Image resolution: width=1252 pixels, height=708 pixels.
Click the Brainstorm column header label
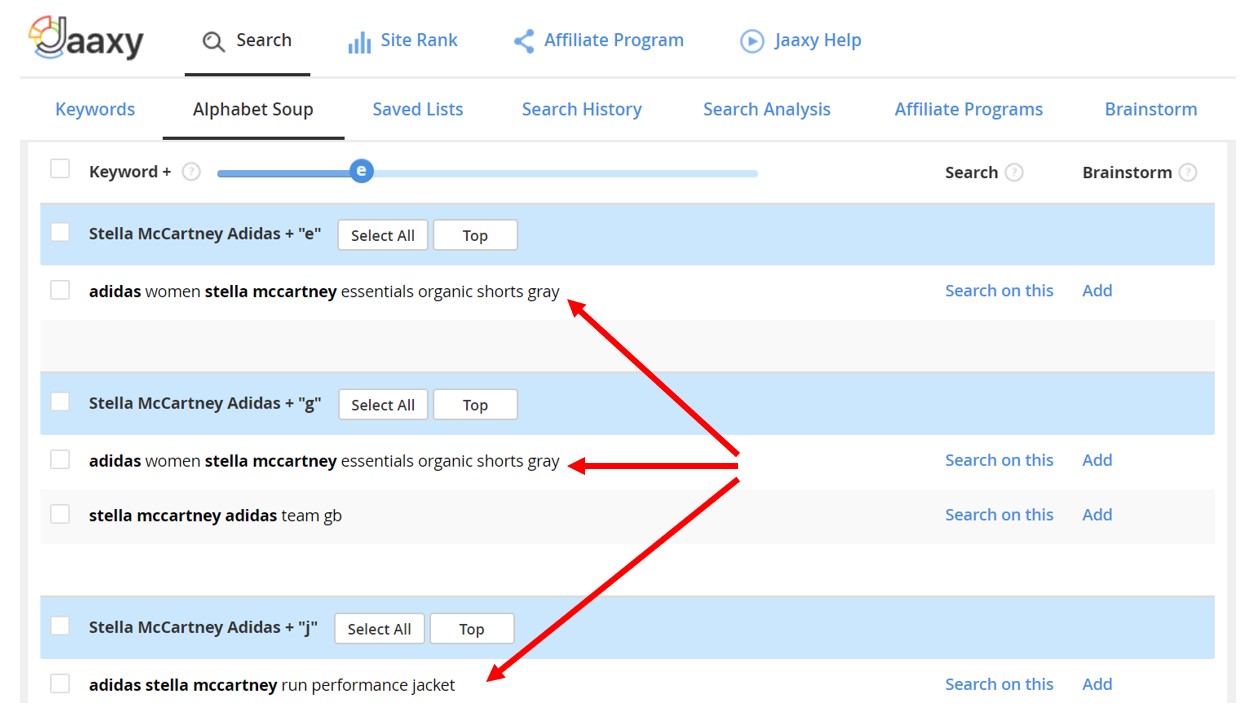[x=1127, y=172]
